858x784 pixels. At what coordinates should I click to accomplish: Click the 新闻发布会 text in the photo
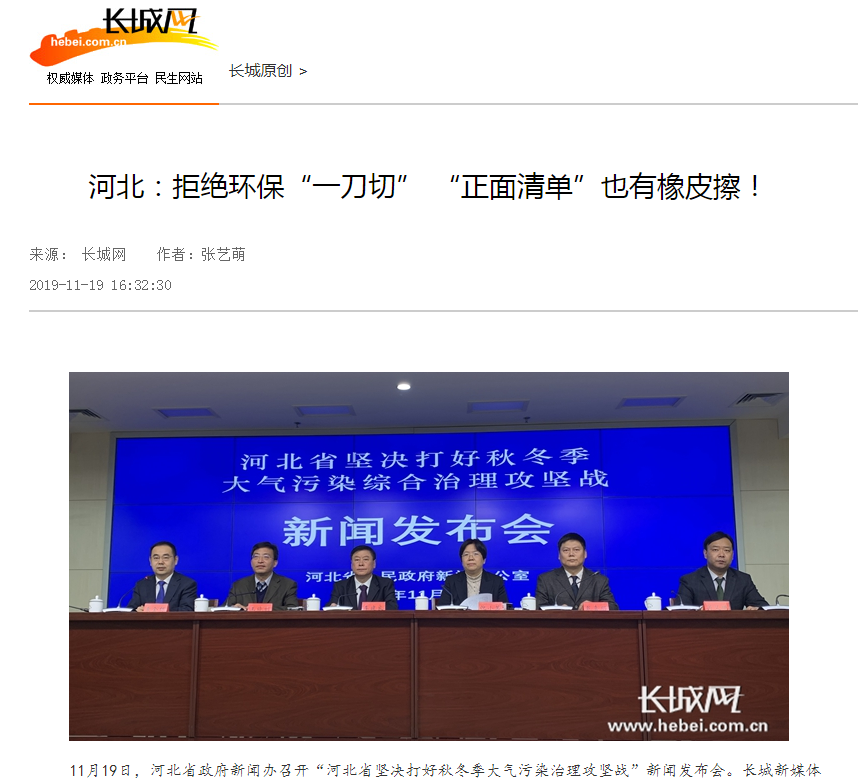coord(418,530)
